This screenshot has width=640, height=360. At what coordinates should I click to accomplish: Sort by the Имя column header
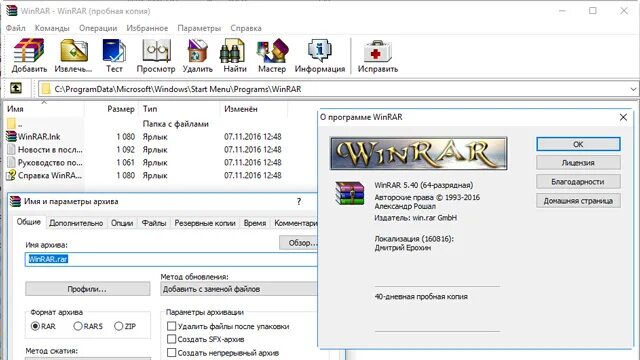point(44,109)
